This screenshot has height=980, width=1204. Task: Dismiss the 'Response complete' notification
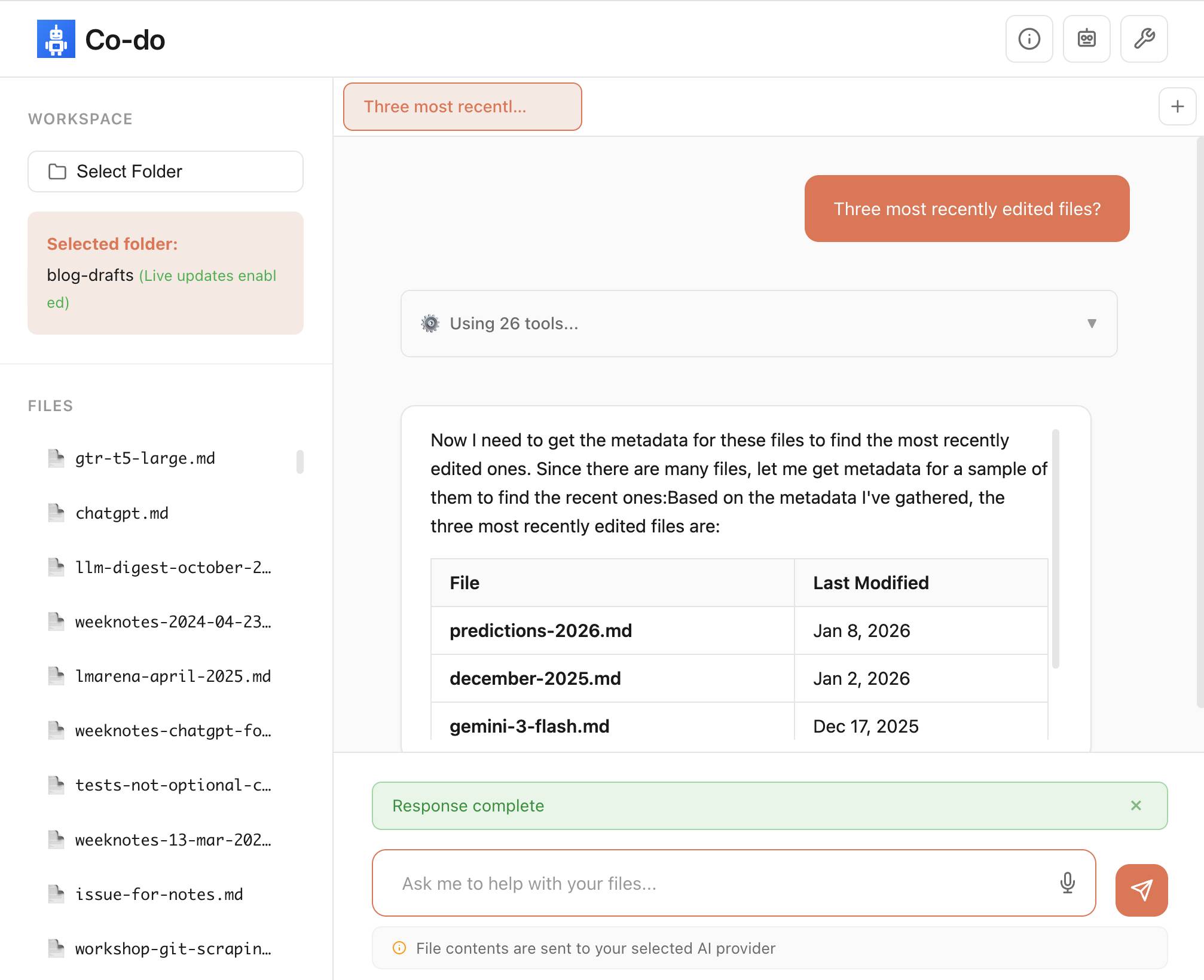[x=1134, y=806]
